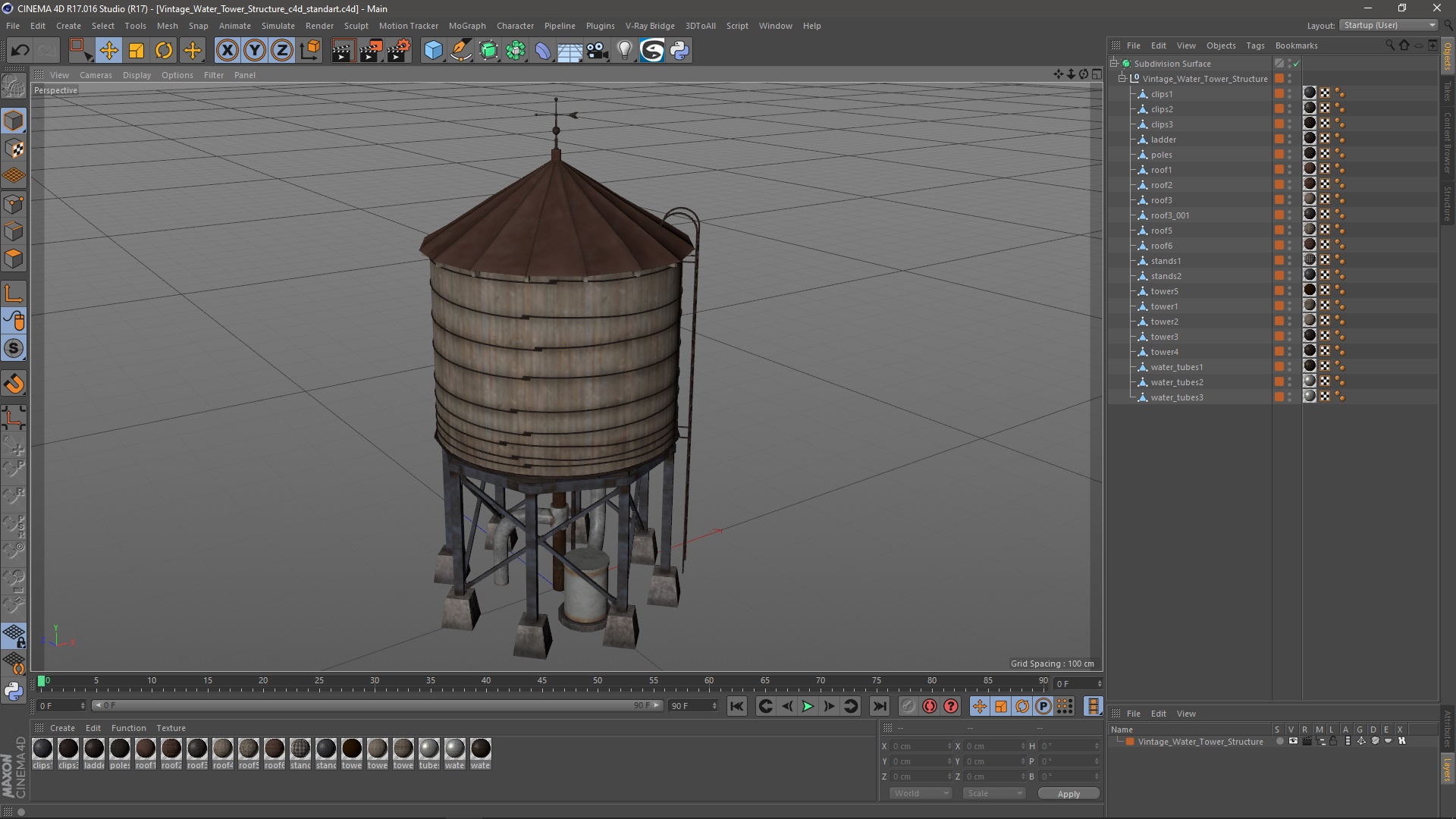Click Render View clapperboard icon
This screenshot has width=1456, height=819.
(343, 51)
